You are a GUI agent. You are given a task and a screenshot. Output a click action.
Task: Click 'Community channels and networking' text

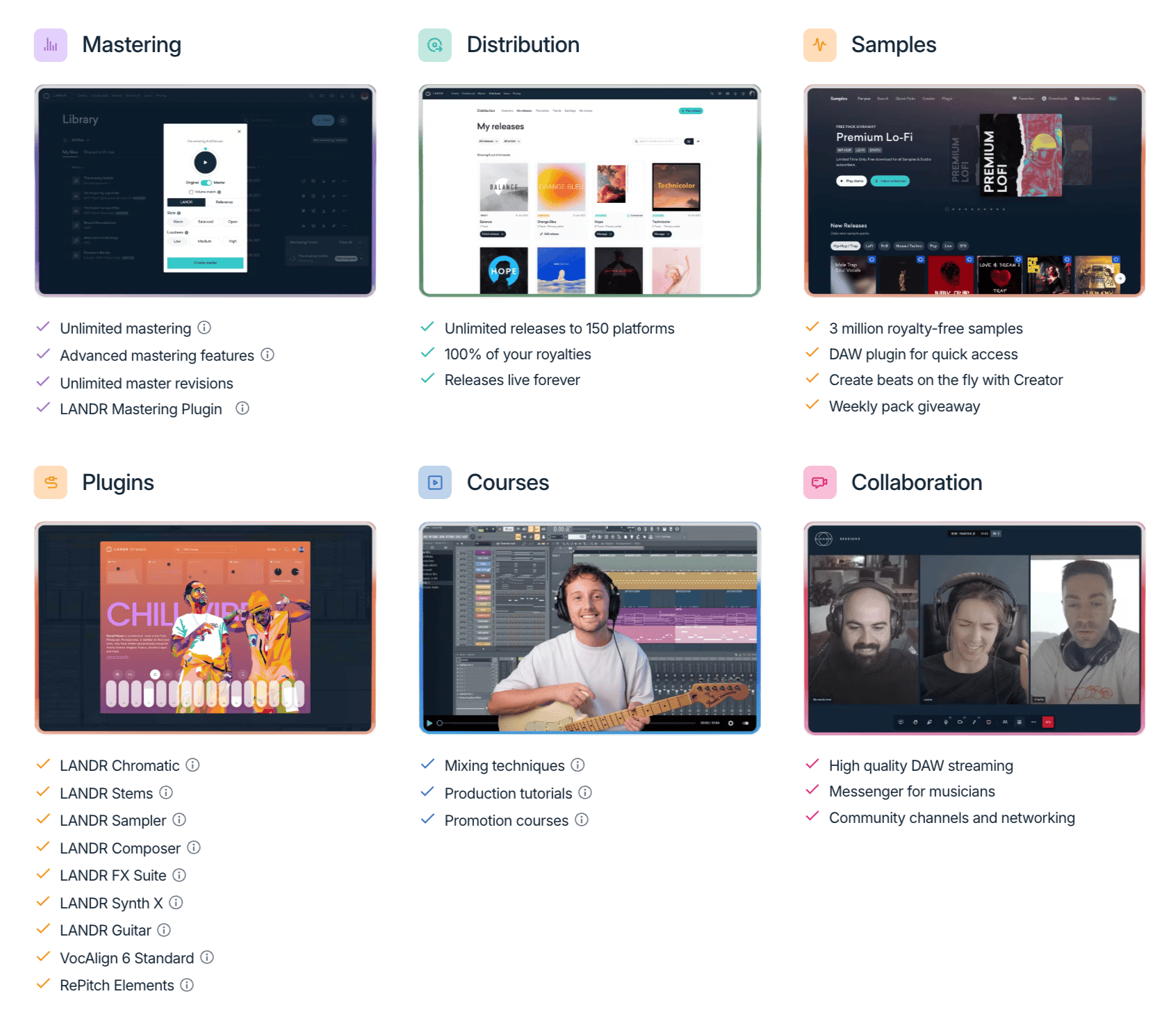[x=952, y=818]
